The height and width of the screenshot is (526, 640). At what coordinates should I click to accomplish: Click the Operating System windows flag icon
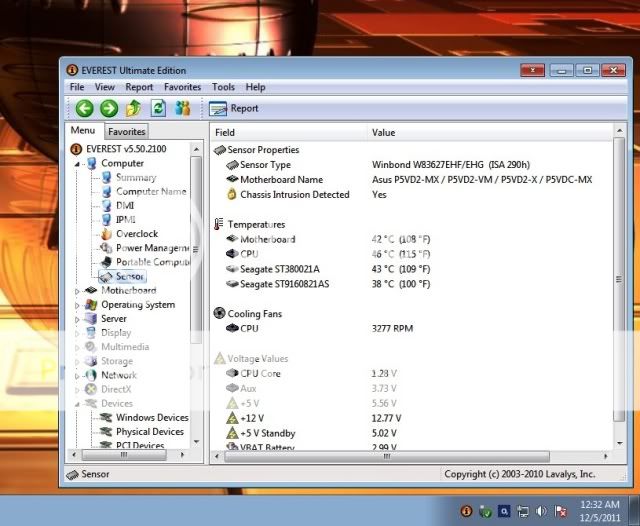pyautogui.click(x=91, y=305)
